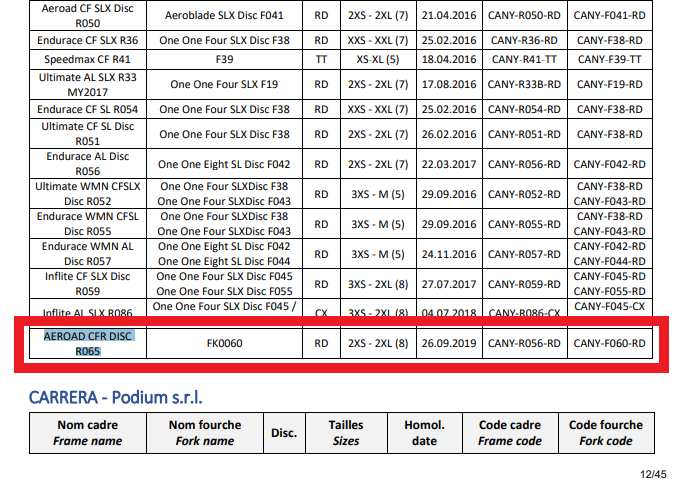Click the Endurace CF SL R054 frame name

pyautogui.click(x=88, y=109)
